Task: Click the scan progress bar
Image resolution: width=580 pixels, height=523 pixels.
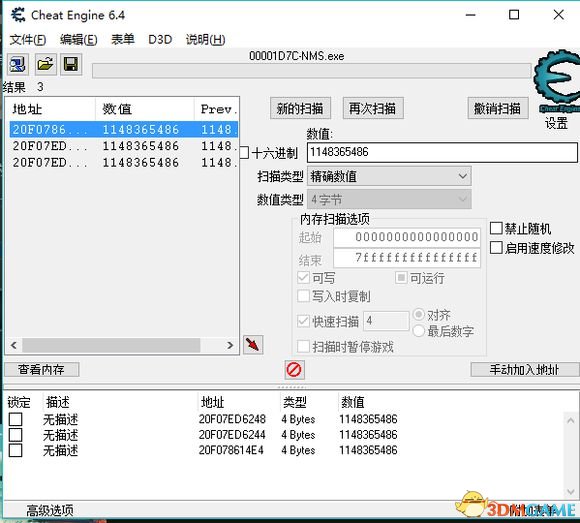Action: click(311, 71)
